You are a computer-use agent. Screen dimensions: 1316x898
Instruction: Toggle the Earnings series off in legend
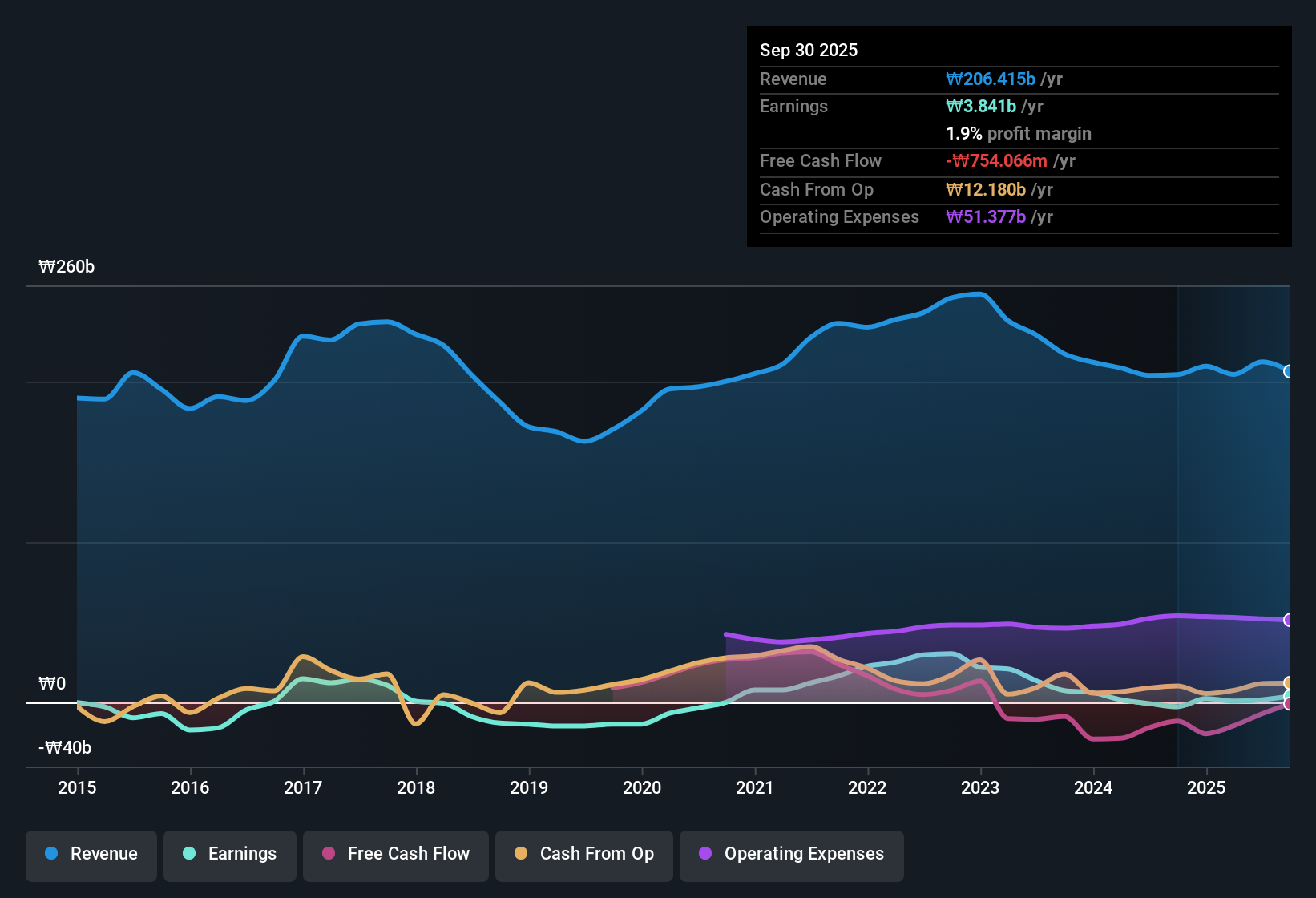tap(229, 854)
